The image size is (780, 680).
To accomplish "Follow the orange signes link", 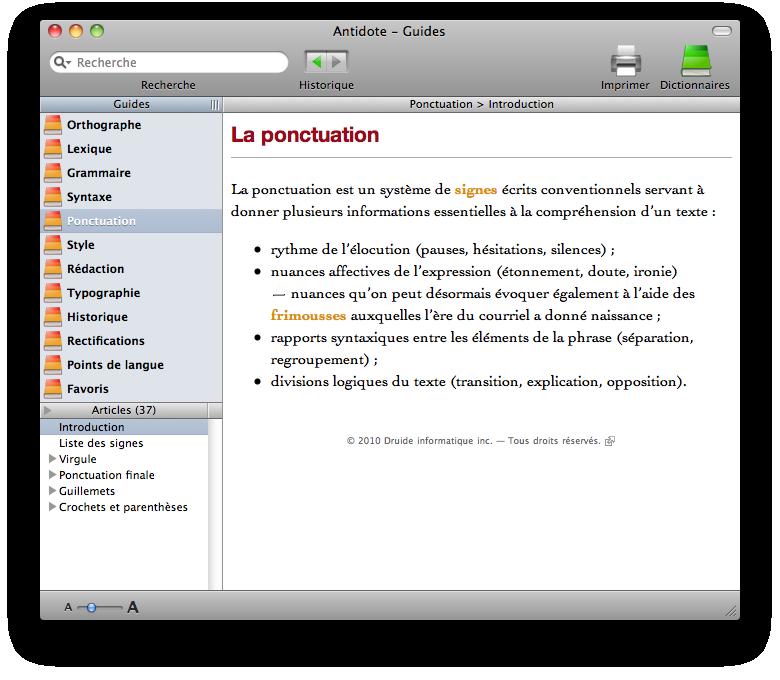I will (x=476, y=190).
